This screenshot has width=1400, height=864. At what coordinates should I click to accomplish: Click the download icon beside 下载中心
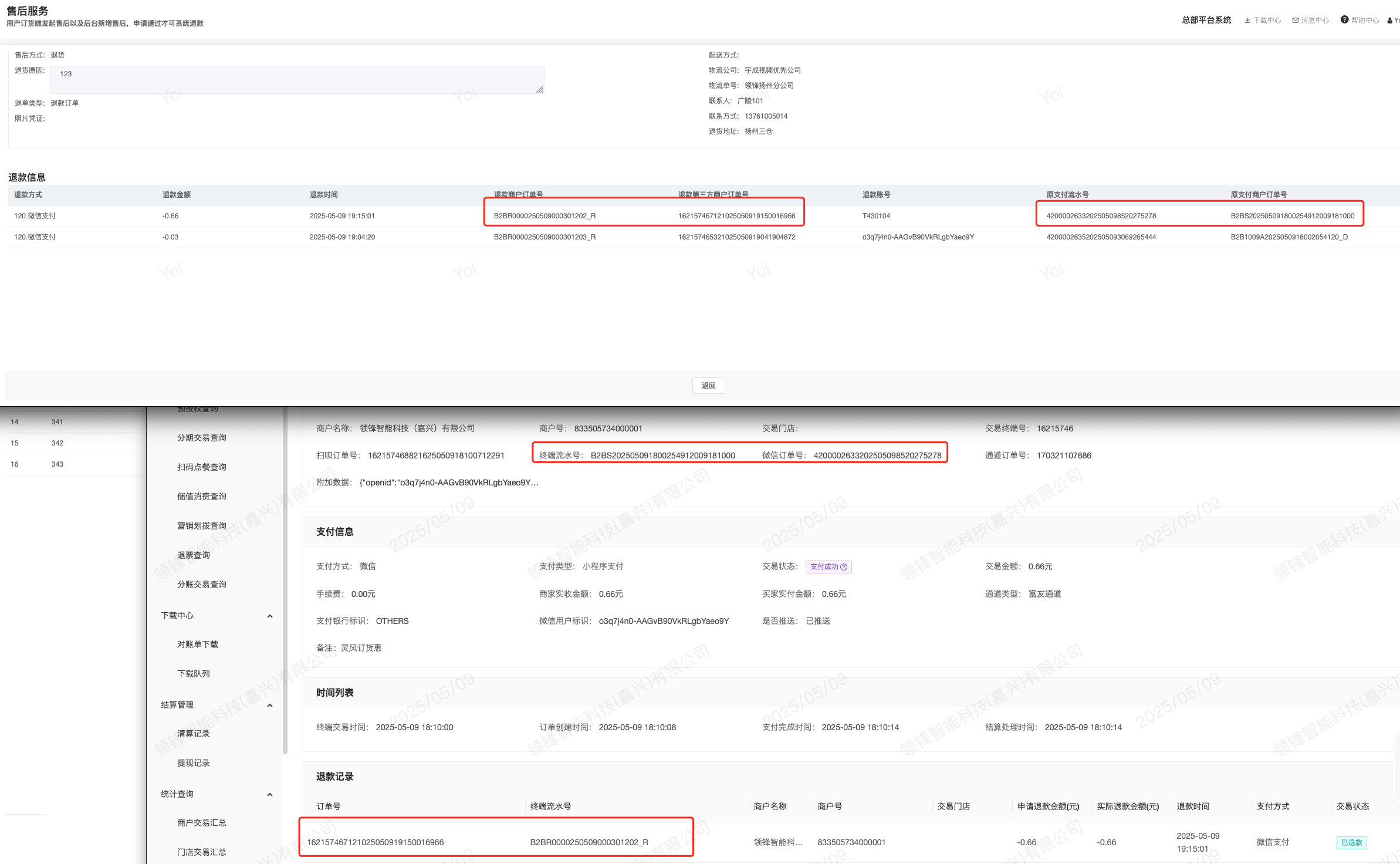pos(1247,21)
